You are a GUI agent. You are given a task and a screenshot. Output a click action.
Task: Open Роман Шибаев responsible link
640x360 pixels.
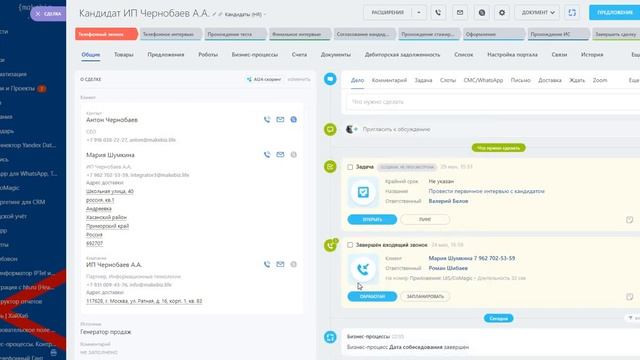(x=448, y=268)
